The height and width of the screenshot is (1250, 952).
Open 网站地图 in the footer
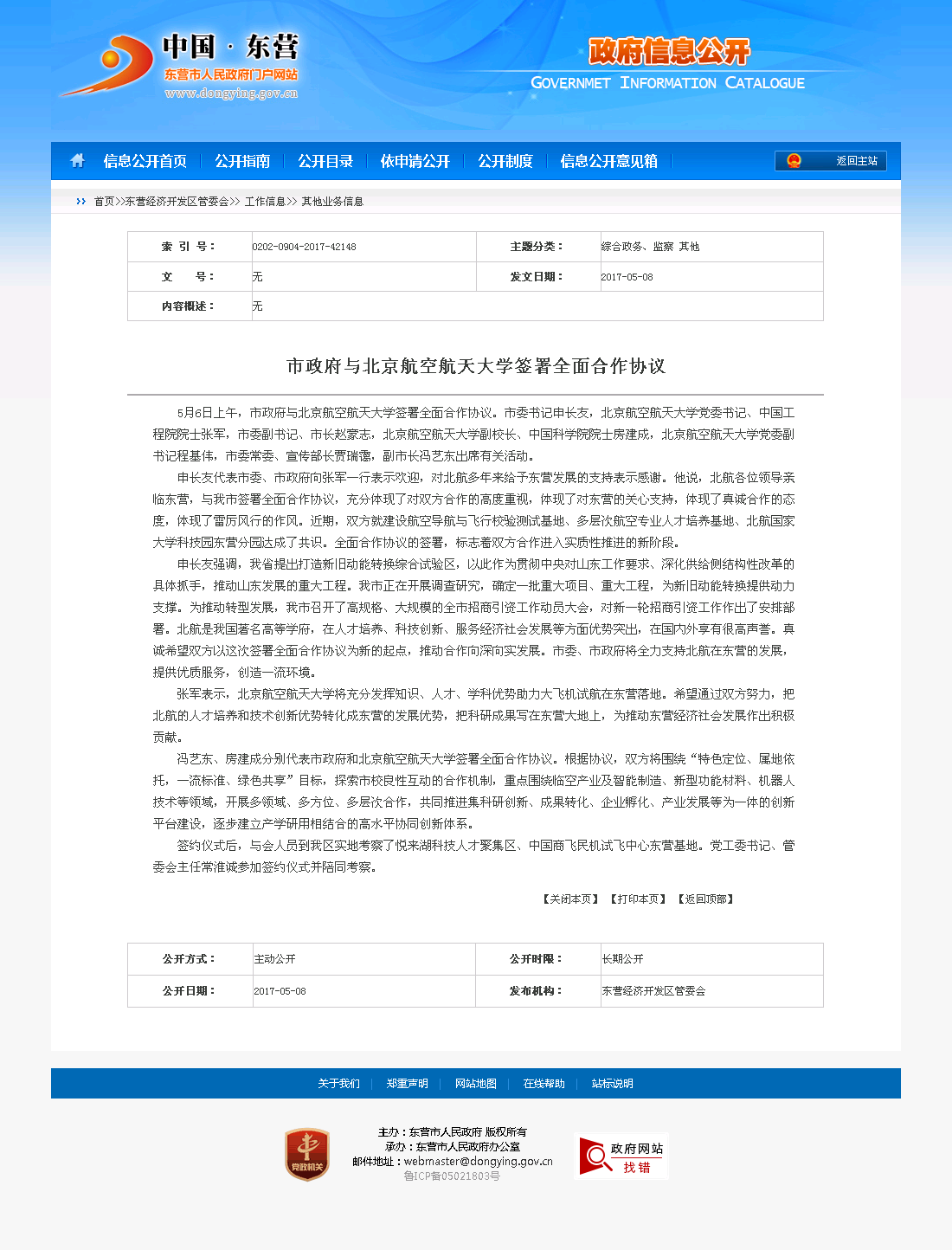coord(475,1084)
